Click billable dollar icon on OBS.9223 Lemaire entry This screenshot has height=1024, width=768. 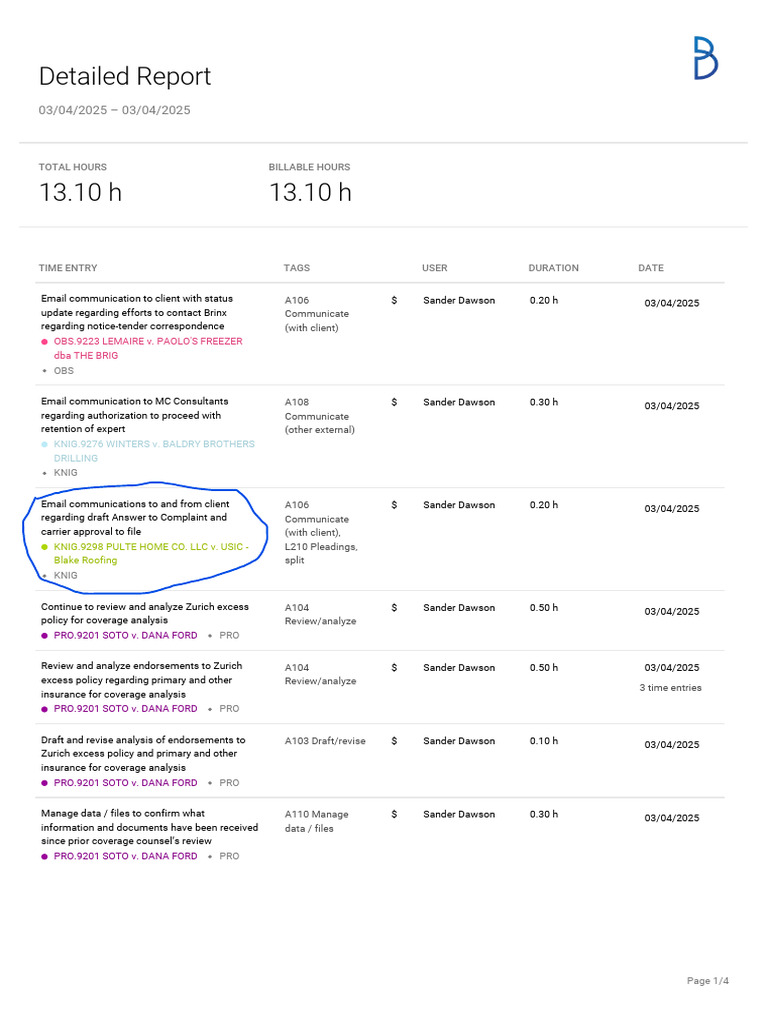[x=395, y=300]
